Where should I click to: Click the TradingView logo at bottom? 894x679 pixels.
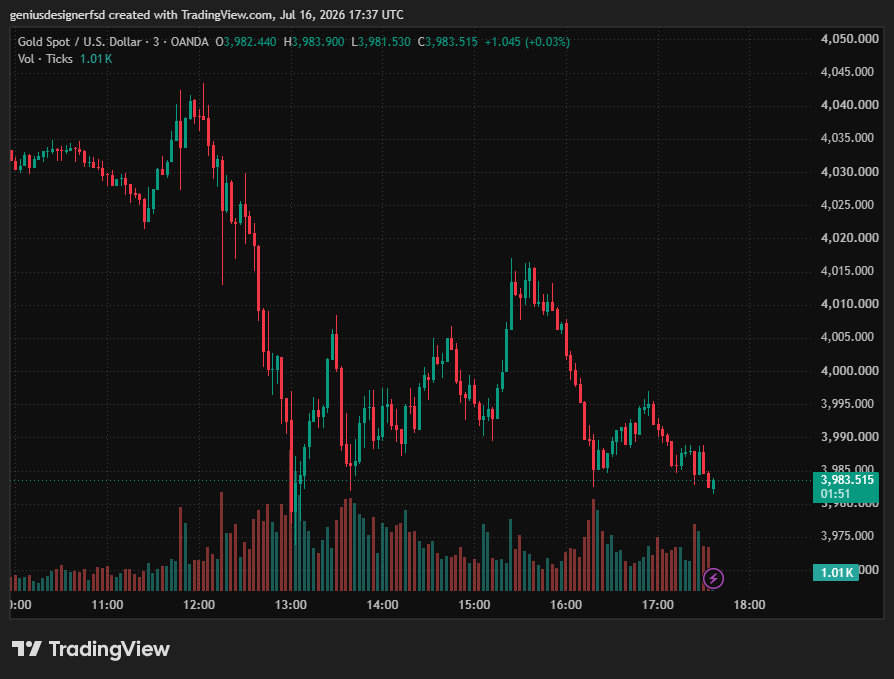pos(91,649)
